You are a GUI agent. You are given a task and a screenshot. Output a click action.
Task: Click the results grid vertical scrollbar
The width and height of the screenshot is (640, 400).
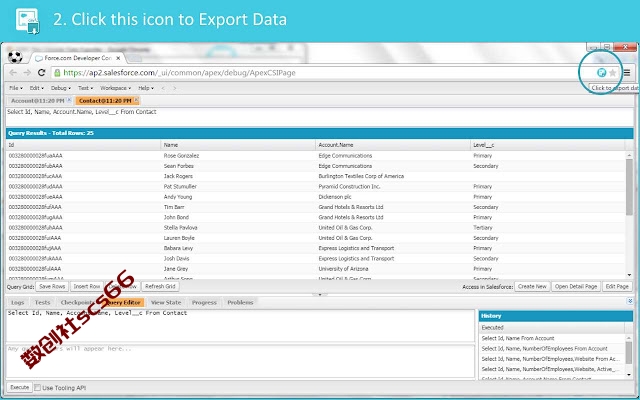tap(629, 187)
